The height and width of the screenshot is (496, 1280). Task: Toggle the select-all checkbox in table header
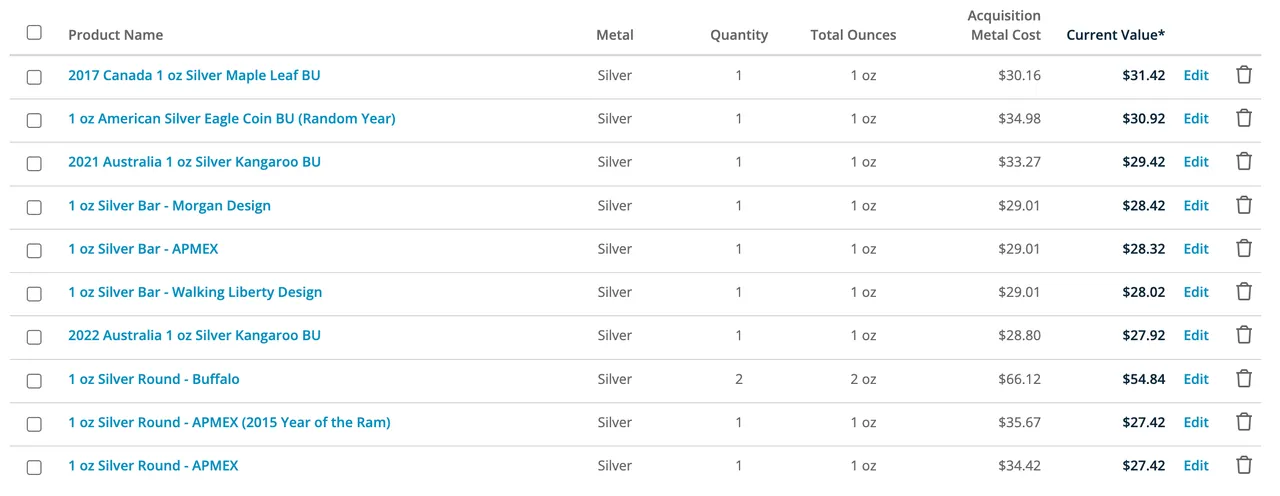click(34, 32)
